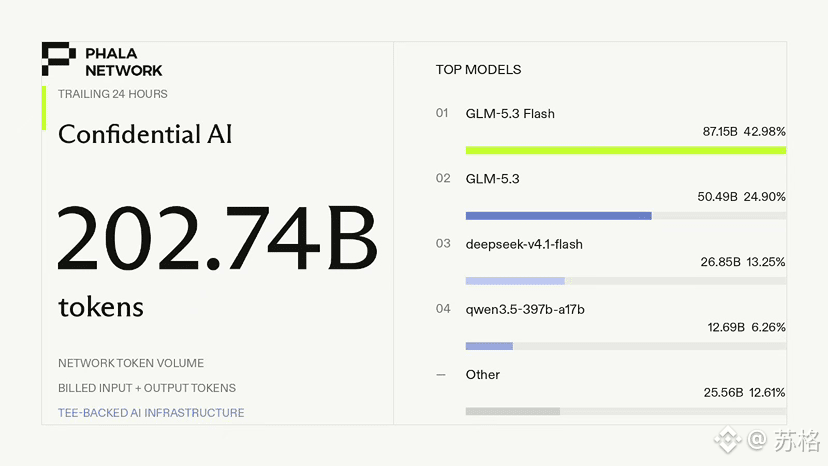
Task: Click the Binance watermark diamond icon
Action: click(x=728, y=439)
